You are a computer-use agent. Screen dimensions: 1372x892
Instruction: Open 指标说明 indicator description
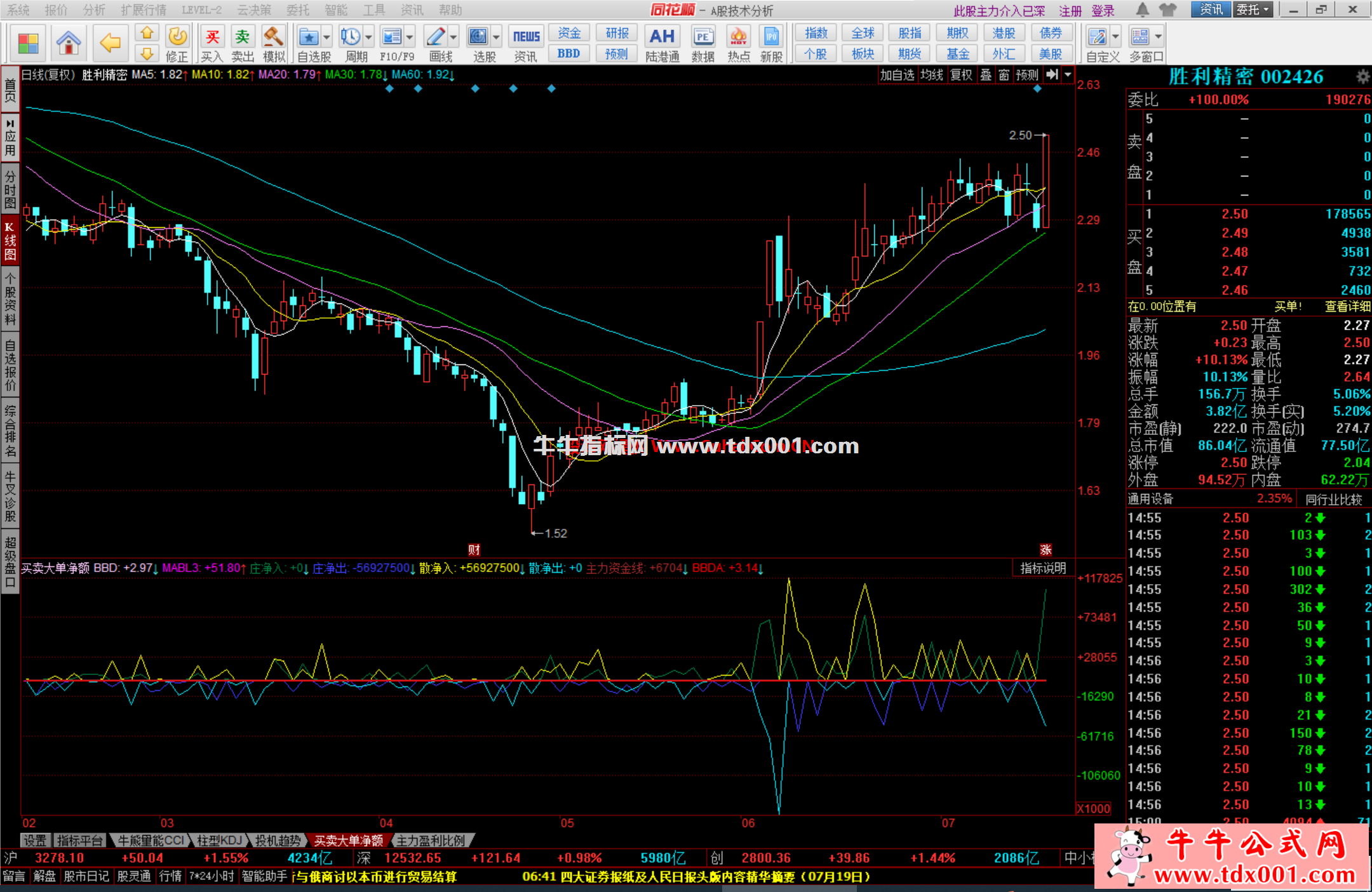tap(1043, 568)
